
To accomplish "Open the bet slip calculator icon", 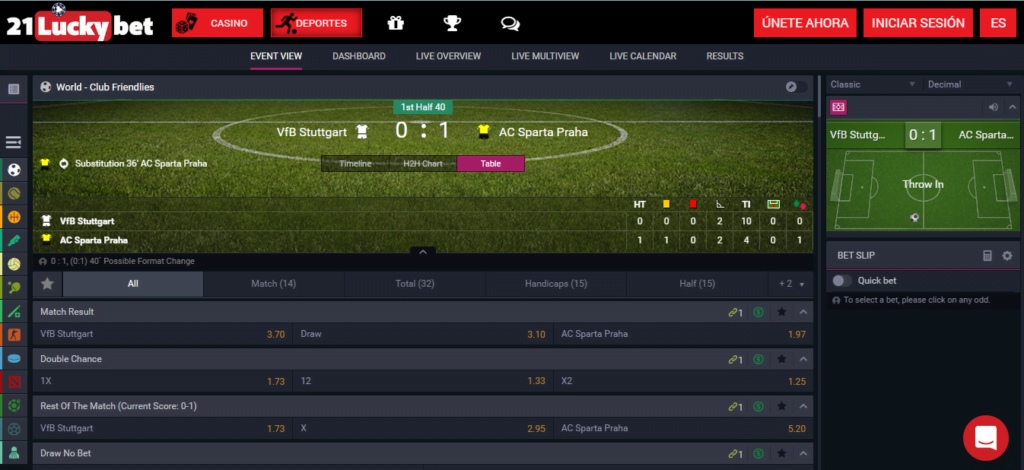I will click(x=987, y=256).
